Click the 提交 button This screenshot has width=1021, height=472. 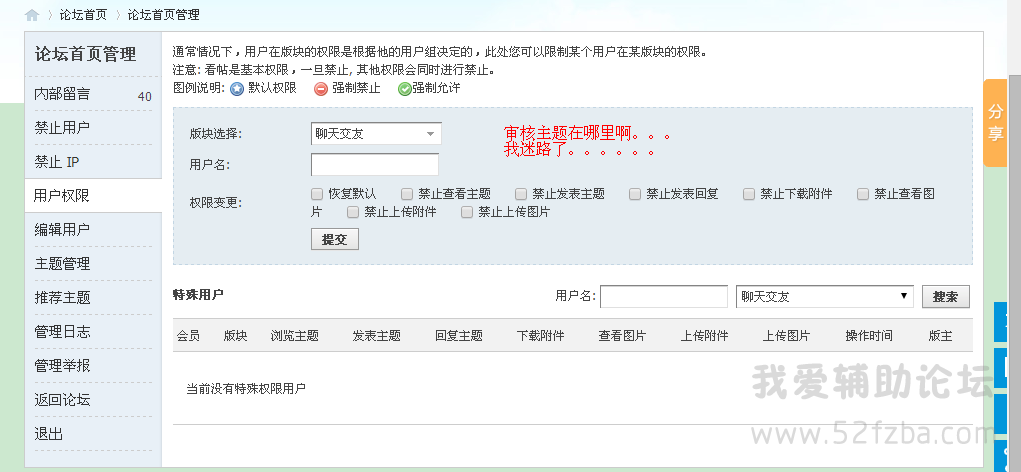335,239
